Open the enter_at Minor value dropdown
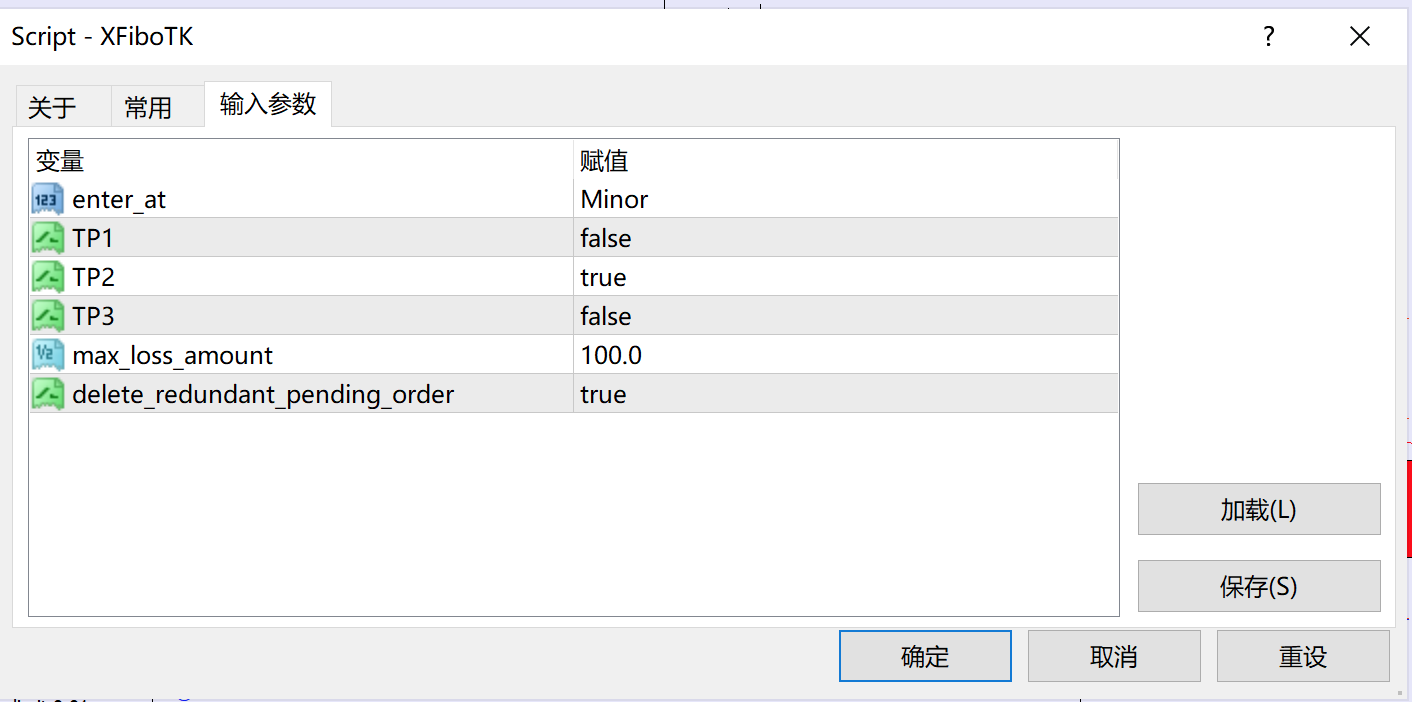Screen dimensions: 1412x702 click(x=614, y=199)
